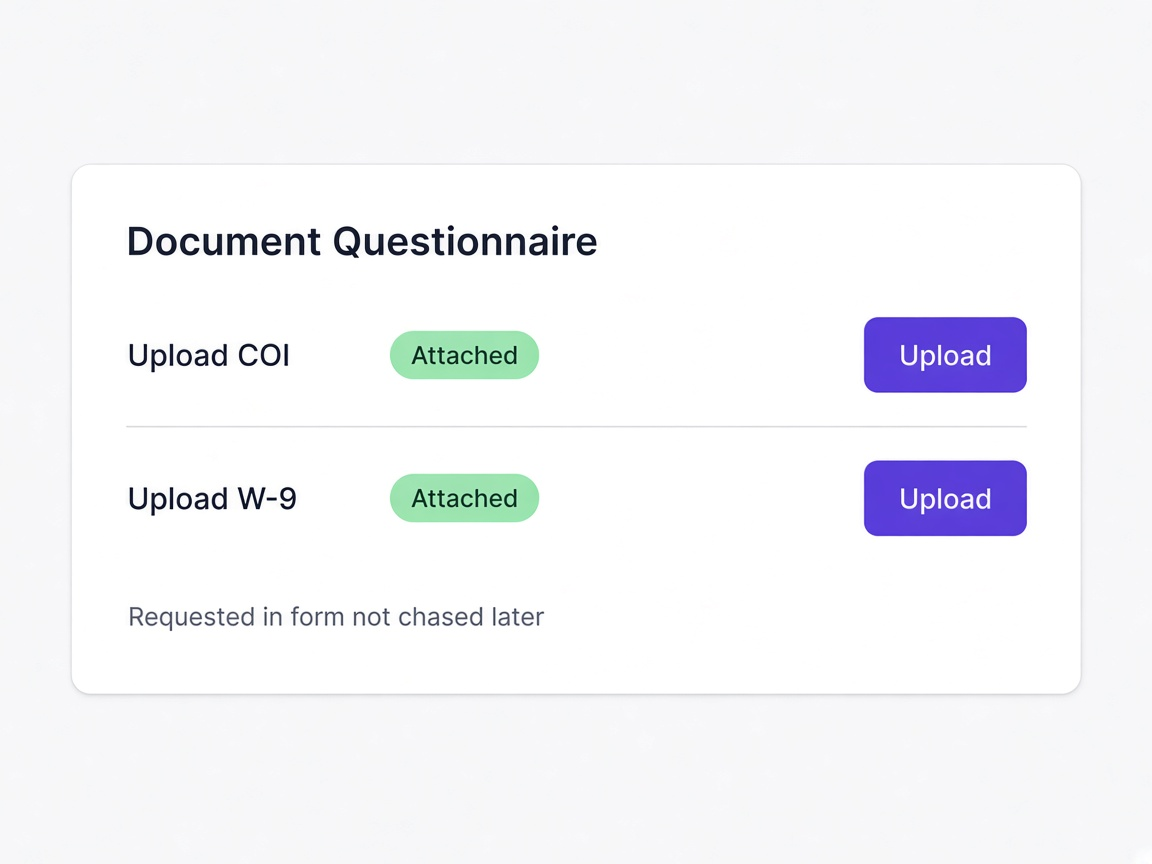
Task: Click the note Requested in form not chased later
Action: [x=336, y=616]
